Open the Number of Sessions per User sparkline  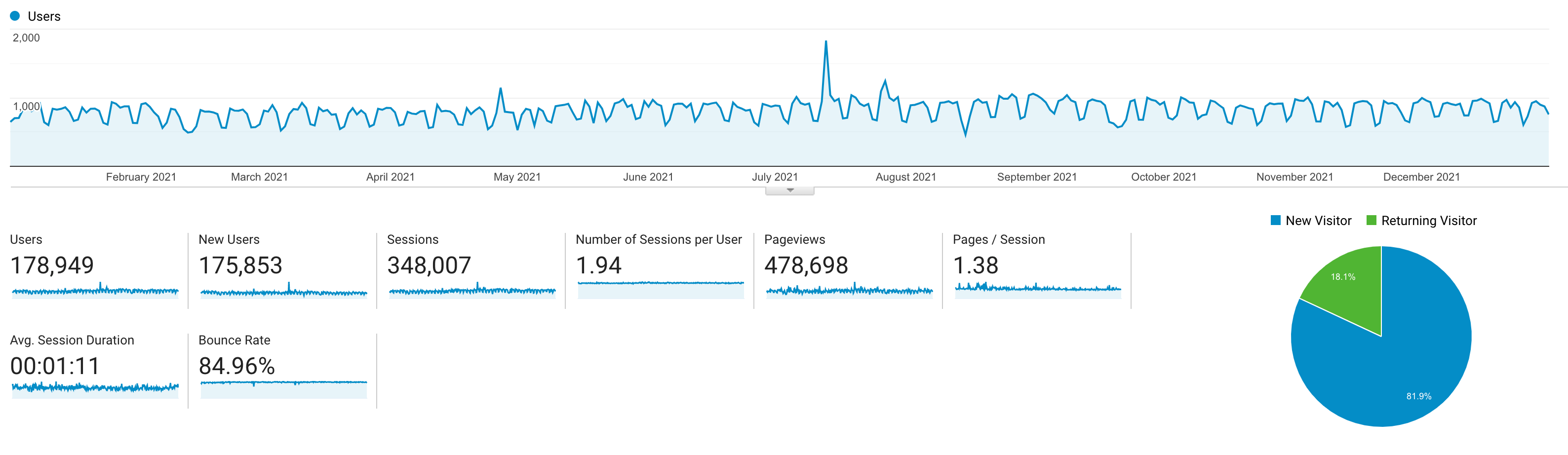[661, 290]
